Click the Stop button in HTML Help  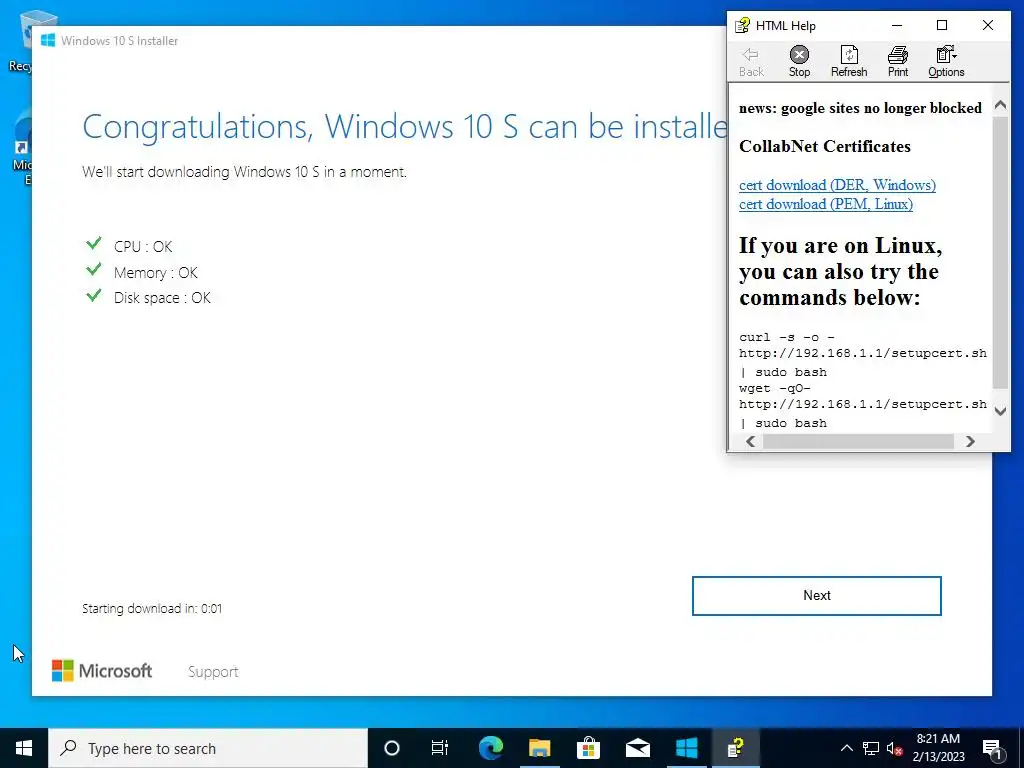(799, 62)
